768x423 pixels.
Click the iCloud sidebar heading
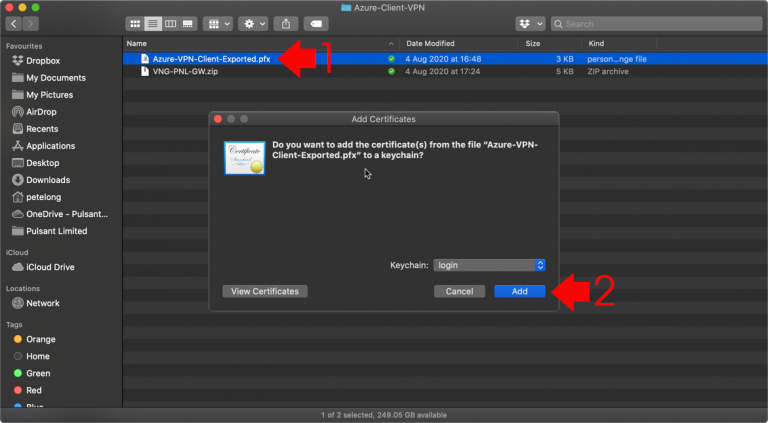[x=17, y=253]
